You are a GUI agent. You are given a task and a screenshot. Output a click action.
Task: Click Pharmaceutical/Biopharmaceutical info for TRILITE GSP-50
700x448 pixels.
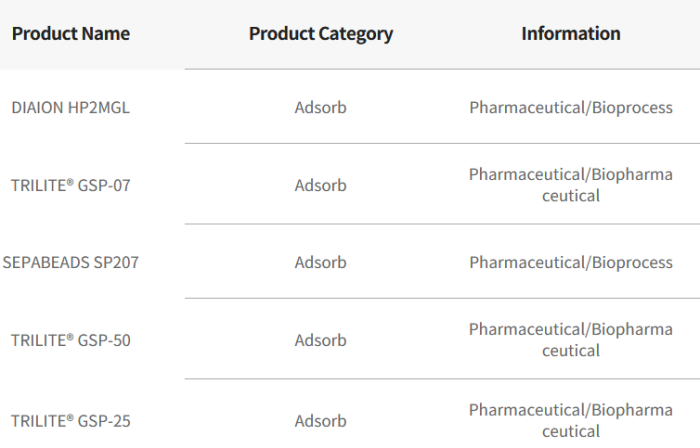(570, 340)
